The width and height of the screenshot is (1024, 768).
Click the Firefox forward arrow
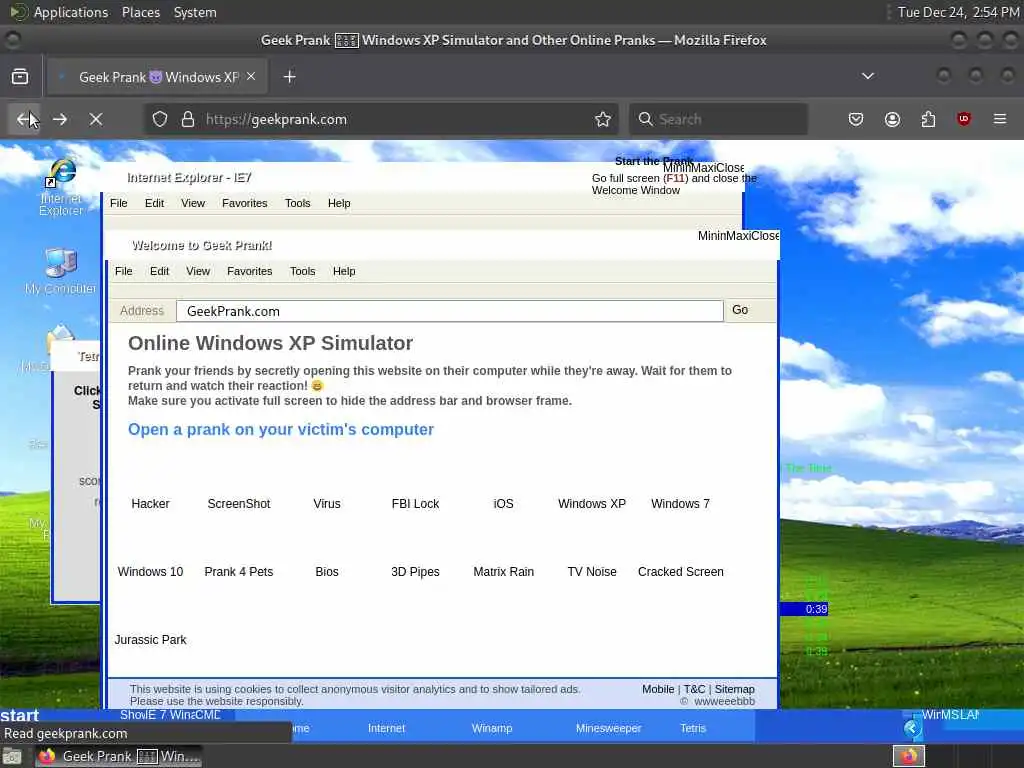59,120
